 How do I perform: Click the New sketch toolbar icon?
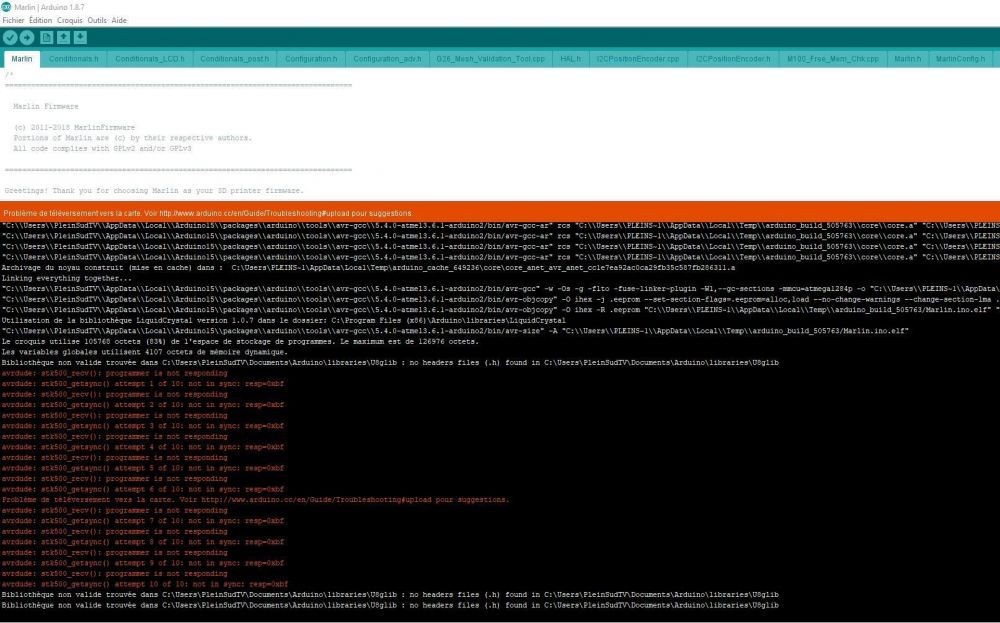pyautogui.click(x=47, y=38)
